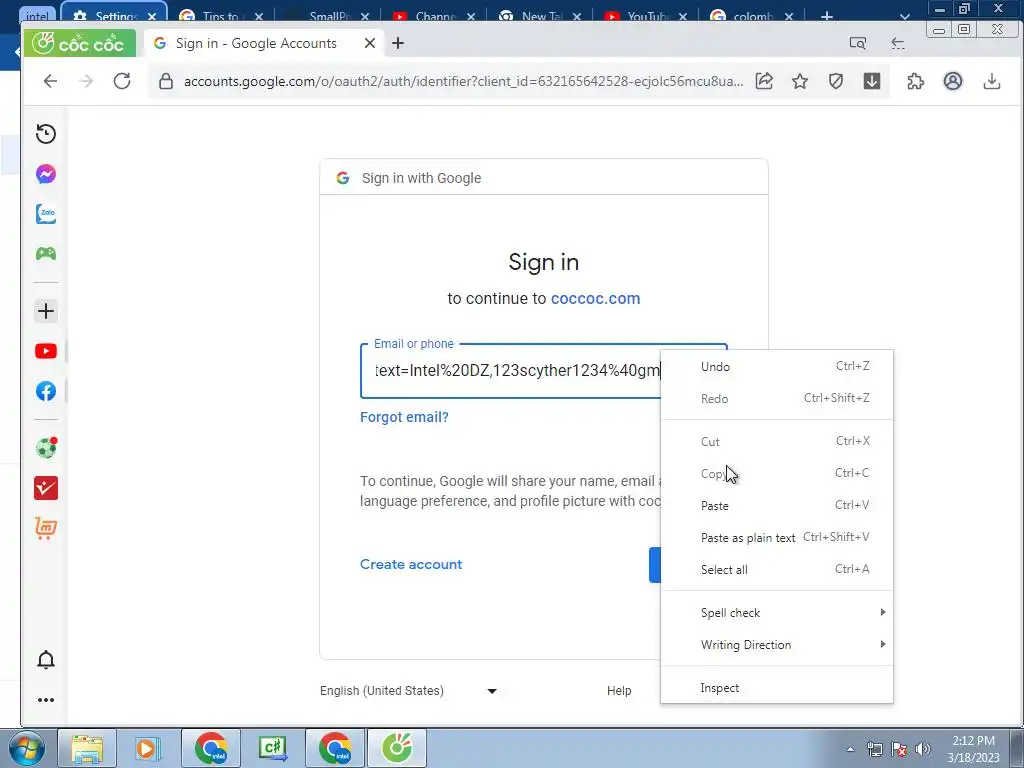1024x768 pixels.
Task: Reload the Google sign in page
Action: [122, 81]
